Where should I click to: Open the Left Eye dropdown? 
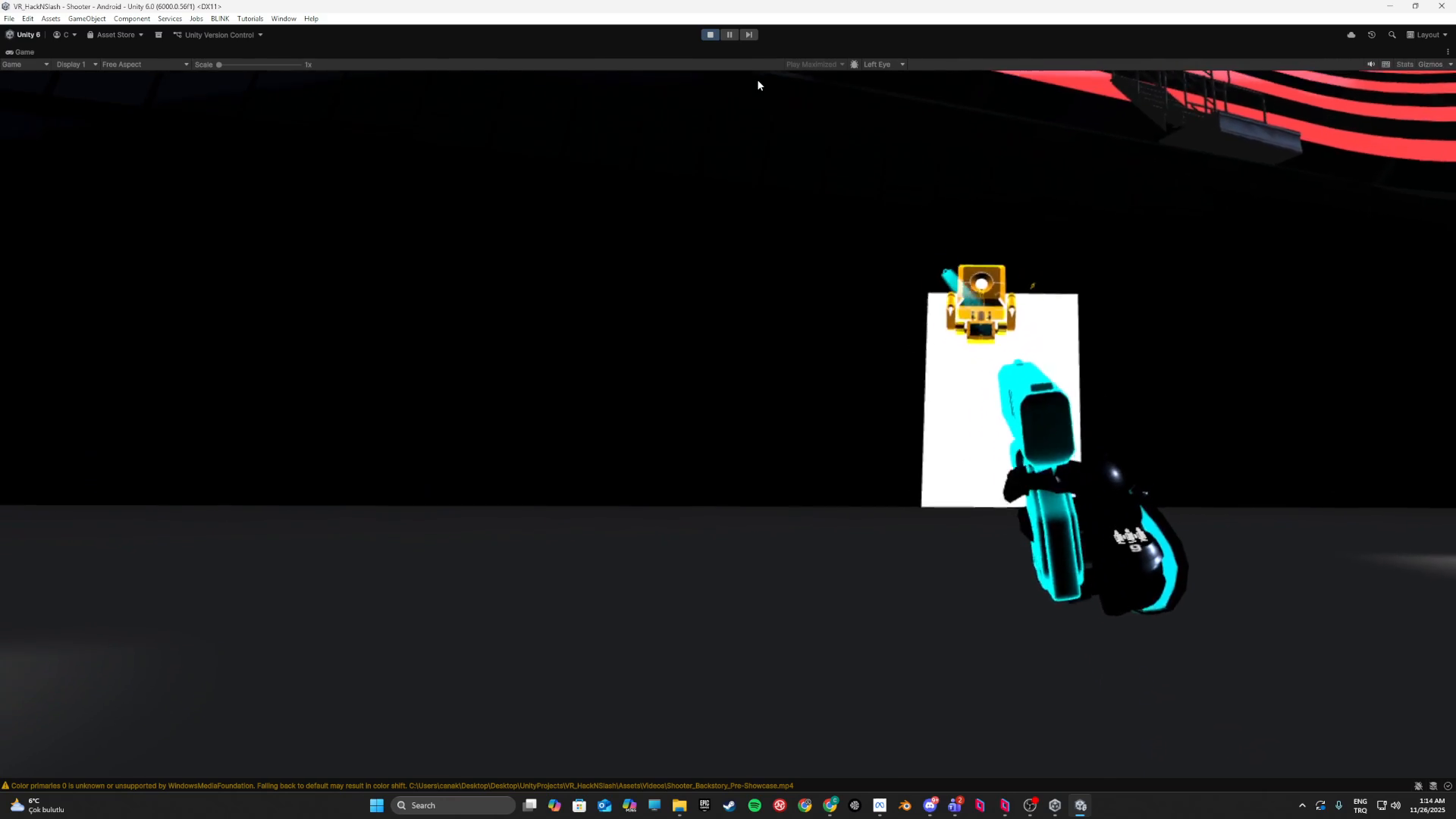click(x=883, y=64)
